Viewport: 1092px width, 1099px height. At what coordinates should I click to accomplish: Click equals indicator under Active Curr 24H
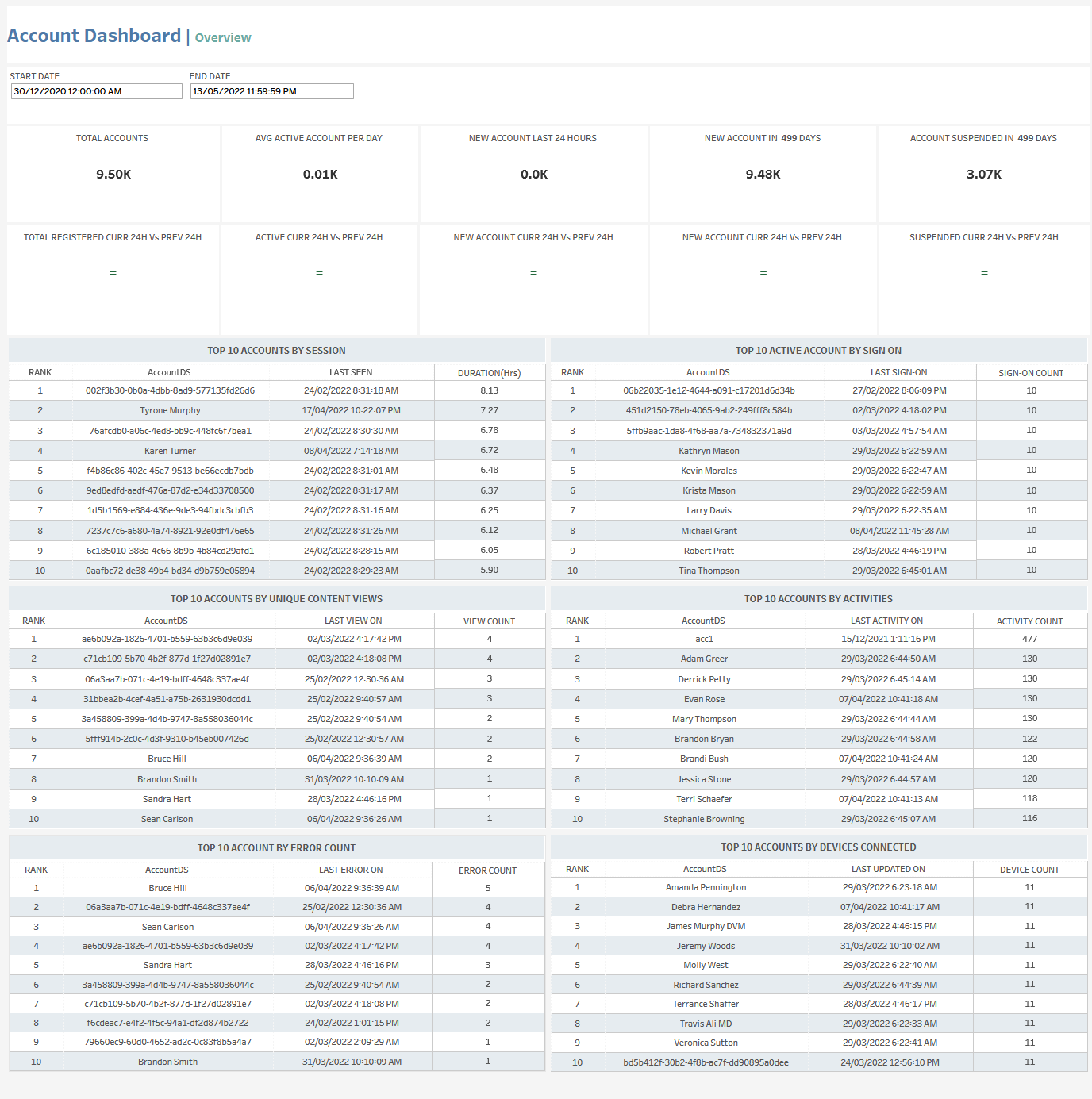(x=319, y=273)
